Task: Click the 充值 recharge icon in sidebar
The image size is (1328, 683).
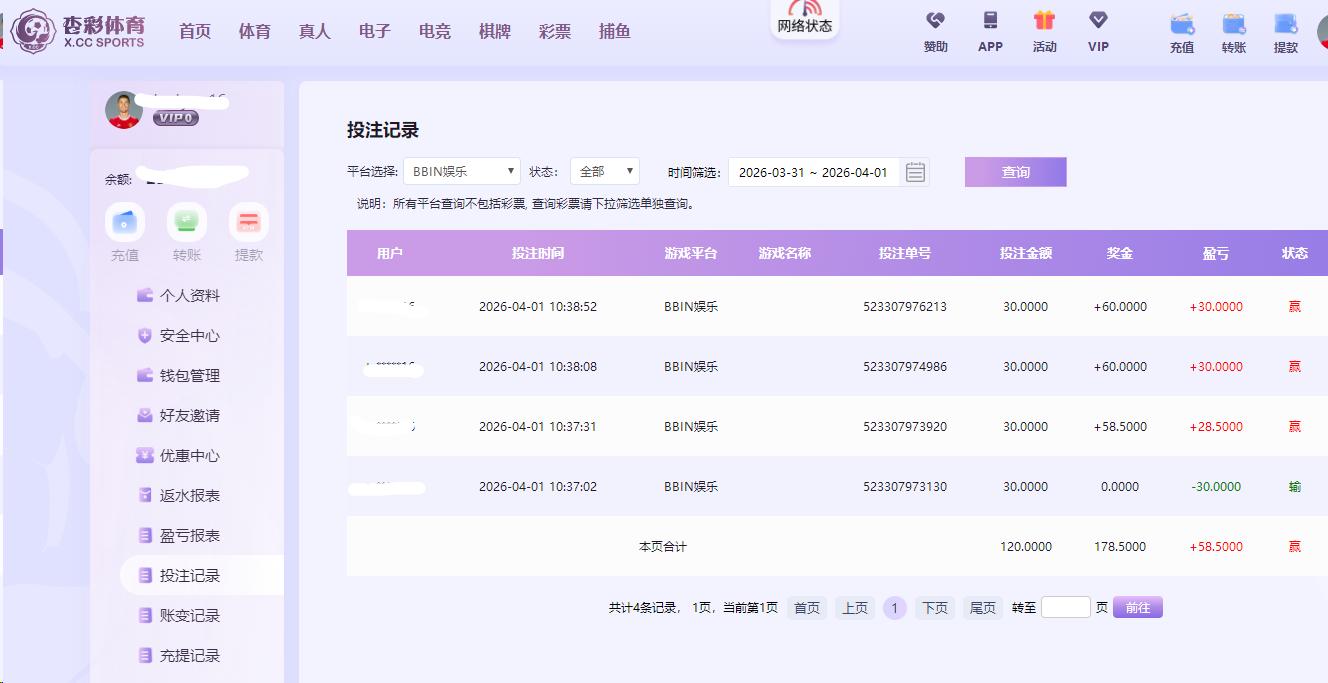Action: pos(125,222)
